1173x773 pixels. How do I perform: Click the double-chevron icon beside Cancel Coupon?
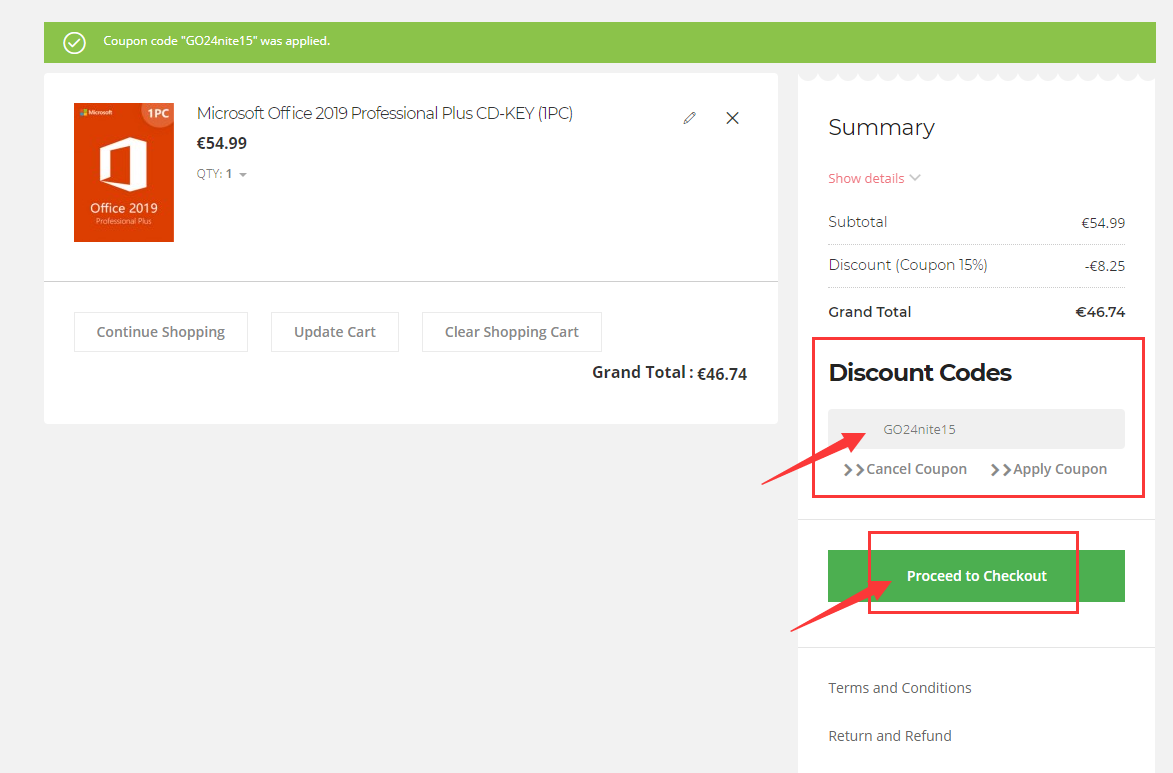click(x=854, y=470)
